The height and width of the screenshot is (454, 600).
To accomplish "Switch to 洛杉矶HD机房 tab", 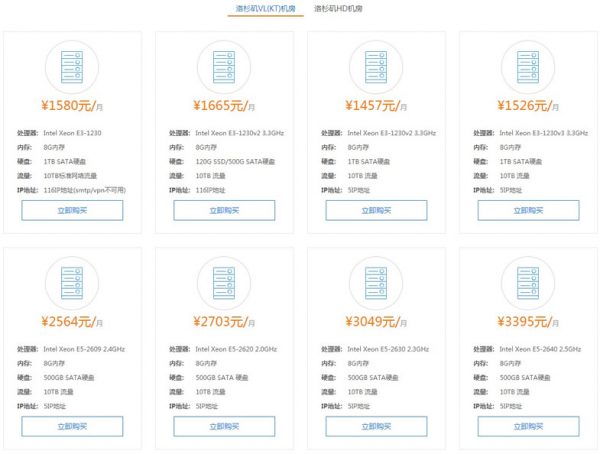I will tap(338, 9).
